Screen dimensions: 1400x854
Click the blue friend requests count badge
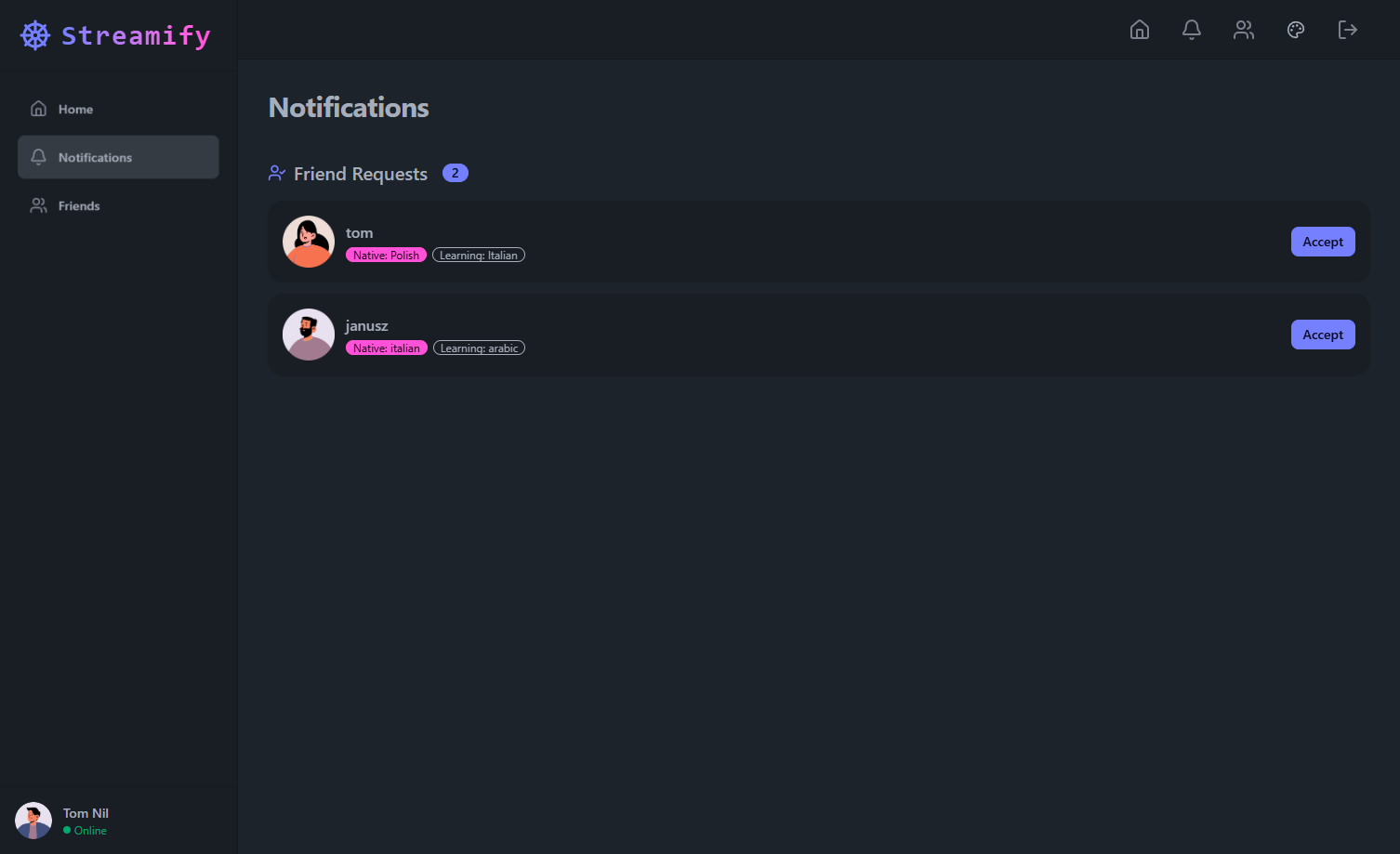pyautogui.click(x=455, y=172)
